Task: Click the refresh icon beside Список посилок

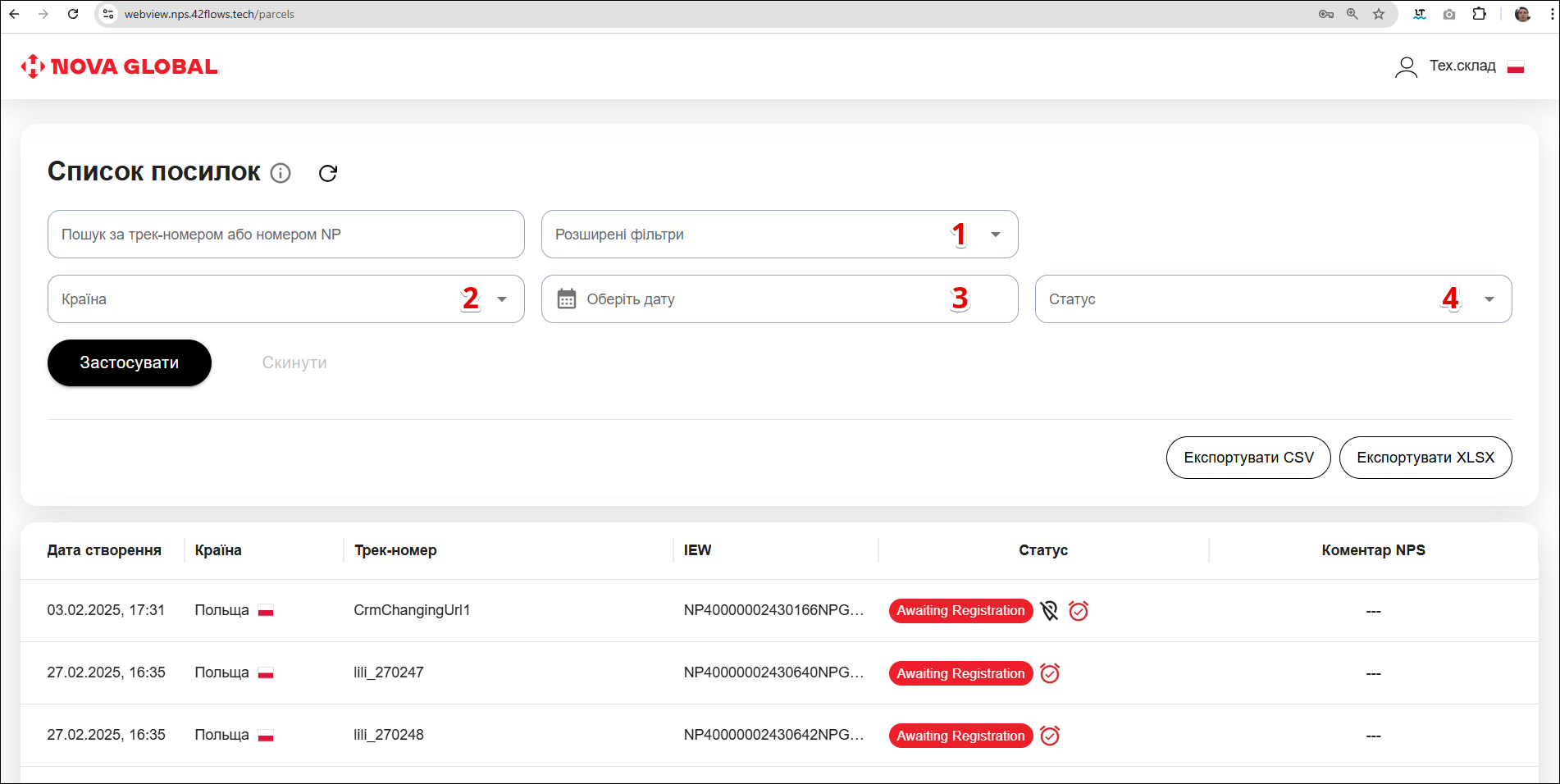Action: coord(328,173)
